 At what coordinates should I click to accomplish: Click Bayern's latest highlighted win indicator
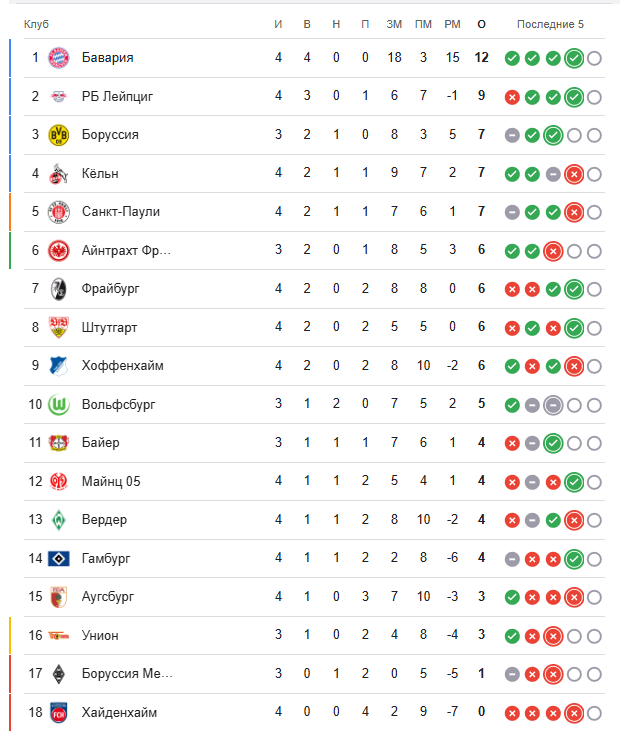pos(574,58)
